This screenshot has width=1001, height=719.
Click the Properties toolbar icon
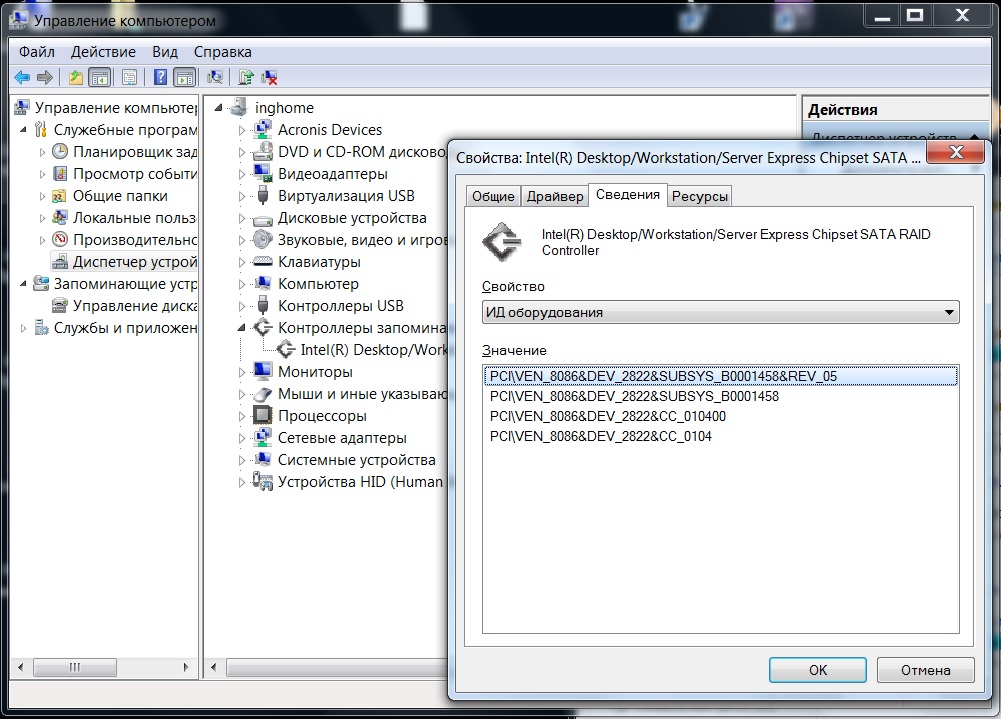point(129,78)
